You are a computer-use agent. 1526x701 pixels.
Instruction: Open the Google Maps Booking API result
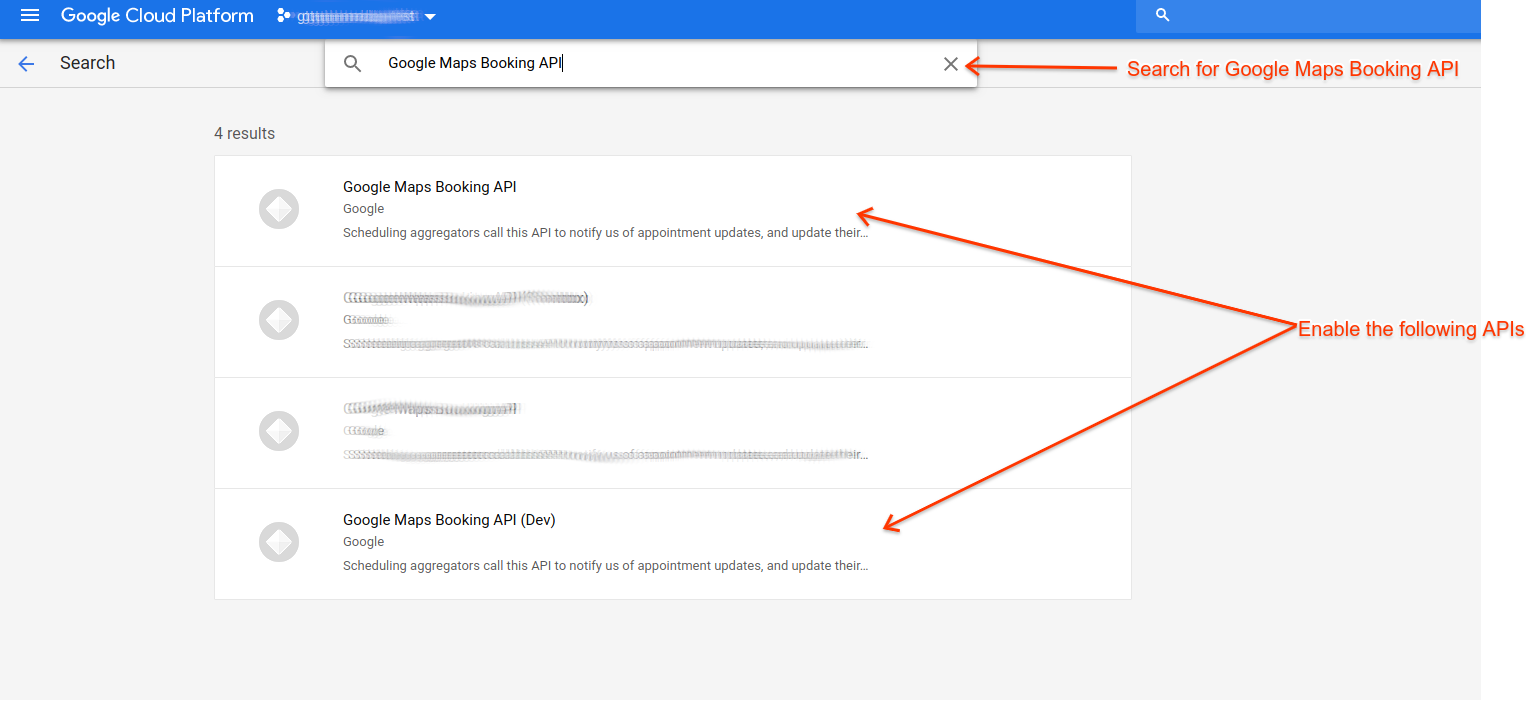click(x=429, y=187)
